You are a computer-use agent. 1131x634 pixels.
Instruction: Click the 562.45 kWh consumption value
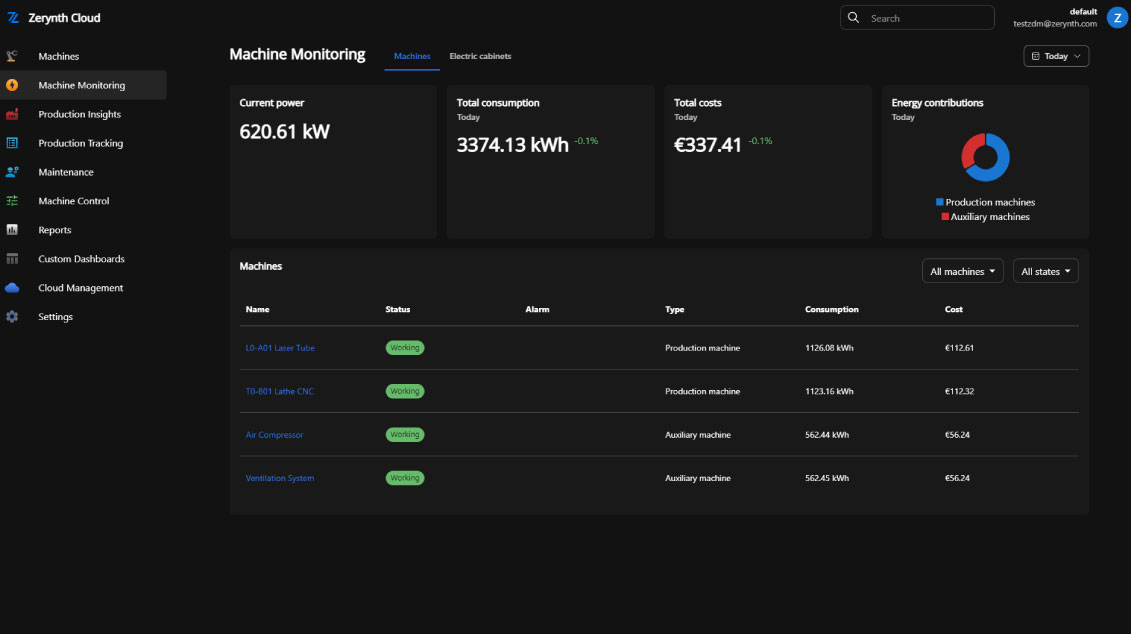point(827,478)
